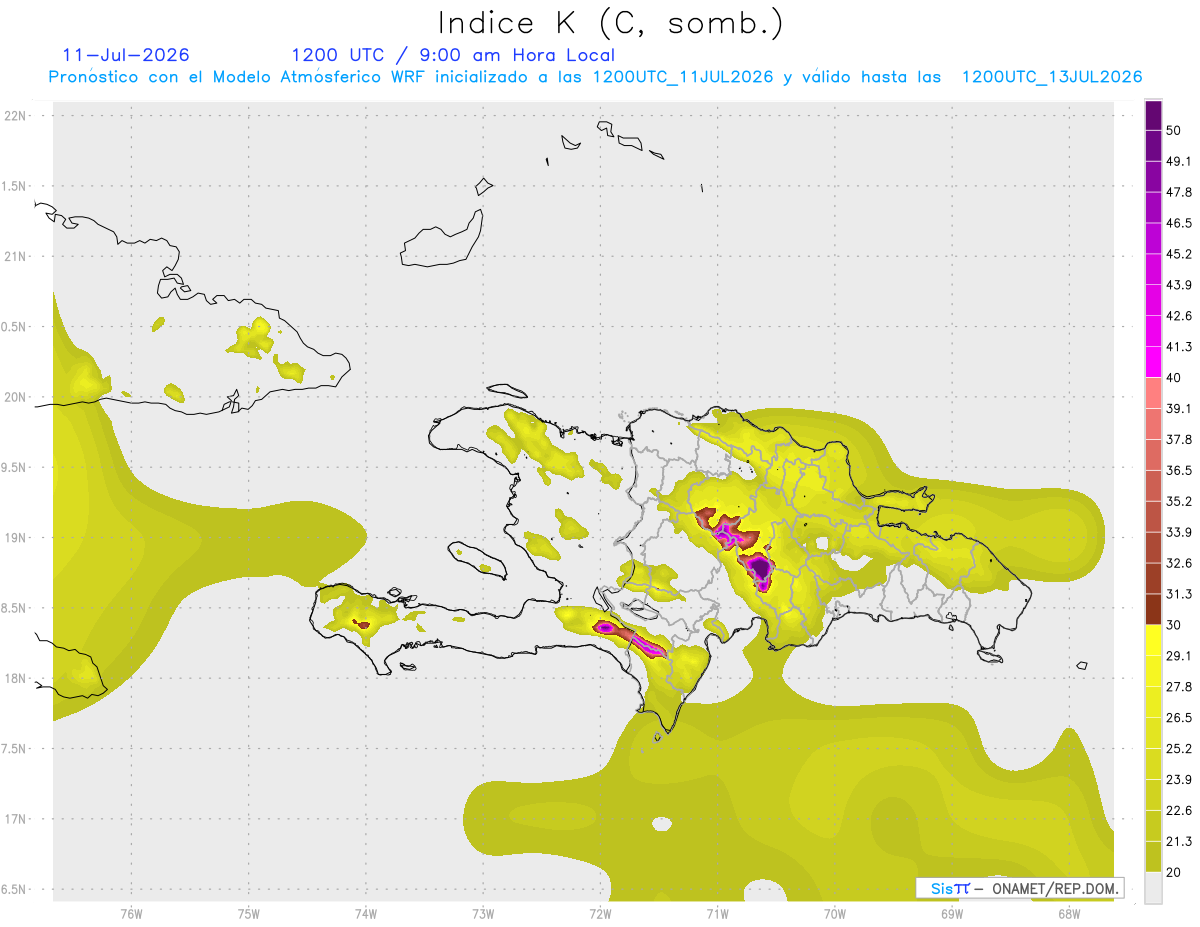This screenshot has height=927, width=1200.
Task: Click the colorbar value '47.8'
Action: point(1179,192)
